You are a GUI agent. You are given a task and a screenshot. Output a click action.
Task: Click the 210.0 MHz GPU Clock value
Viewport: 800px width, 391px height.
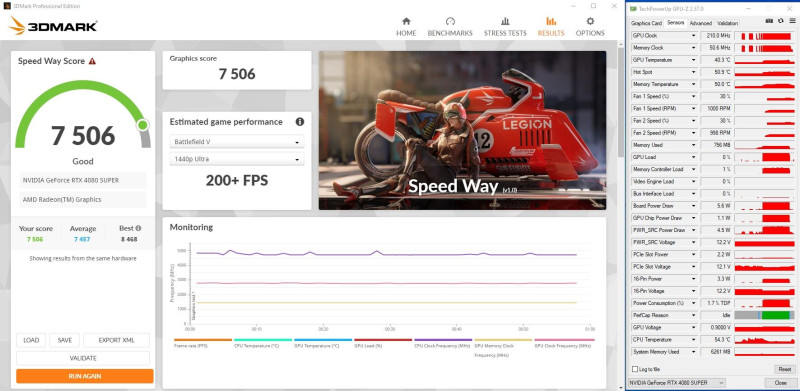(717, 36)
